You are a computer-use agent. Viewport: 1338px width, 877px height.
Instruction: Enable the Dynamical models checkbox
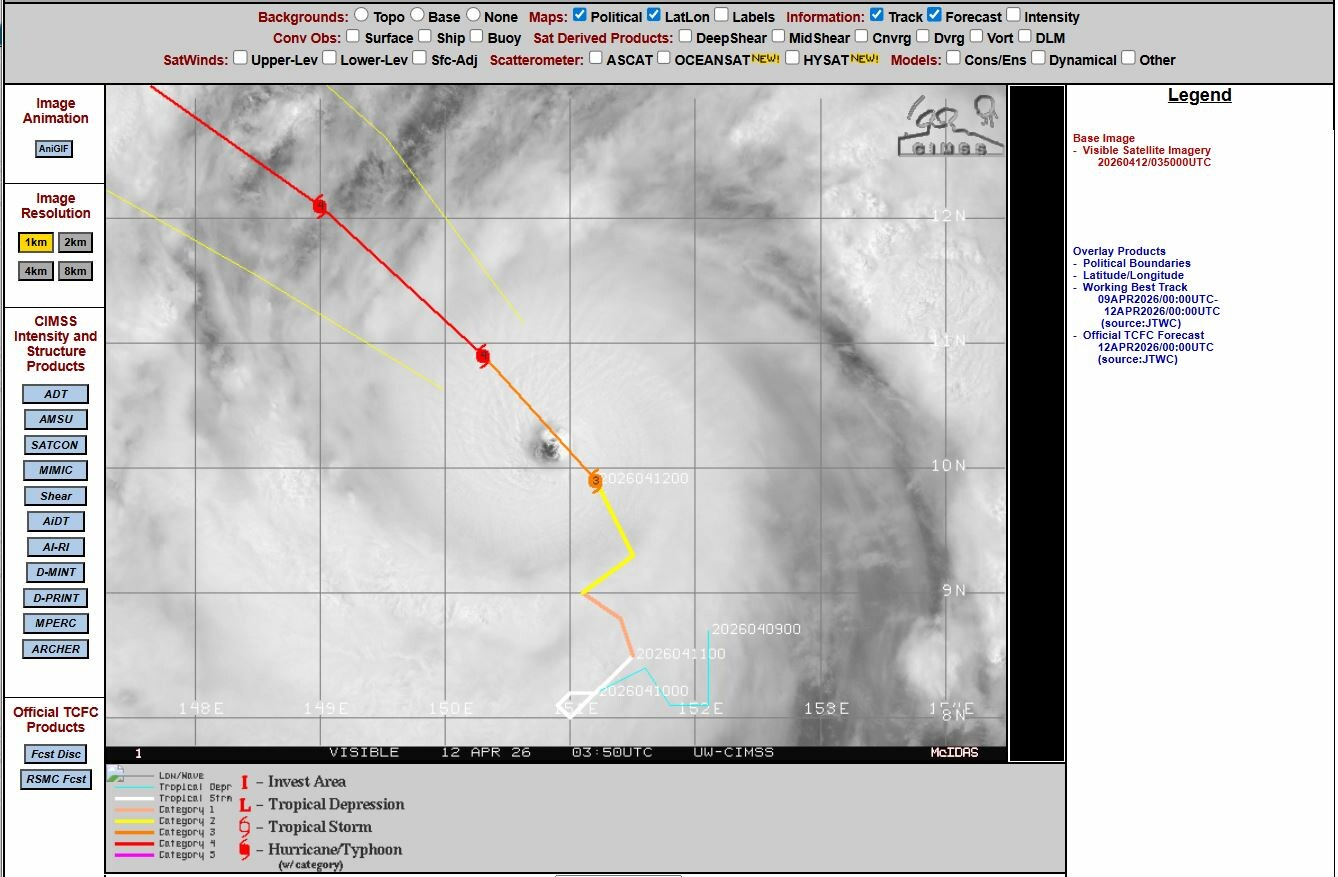point(1038,58)
